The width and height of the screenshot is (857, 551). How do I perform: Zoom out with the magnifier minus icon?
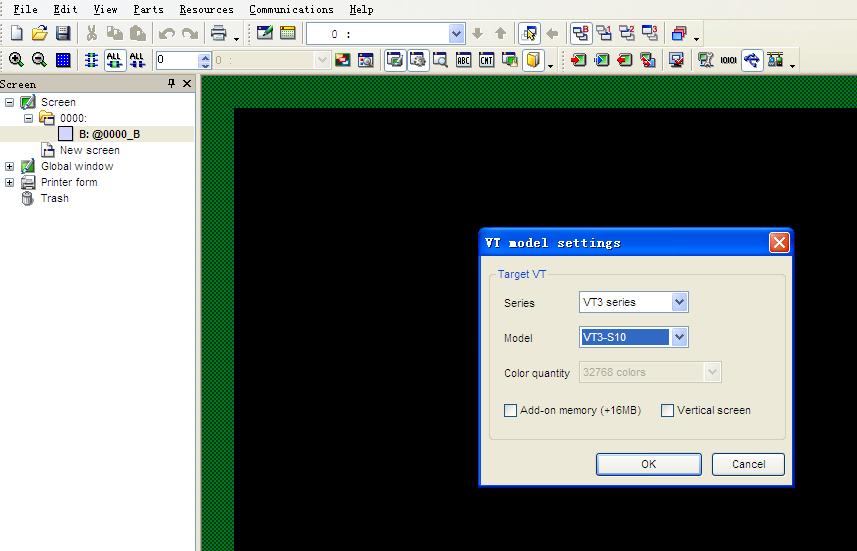(x=39, y=60)
